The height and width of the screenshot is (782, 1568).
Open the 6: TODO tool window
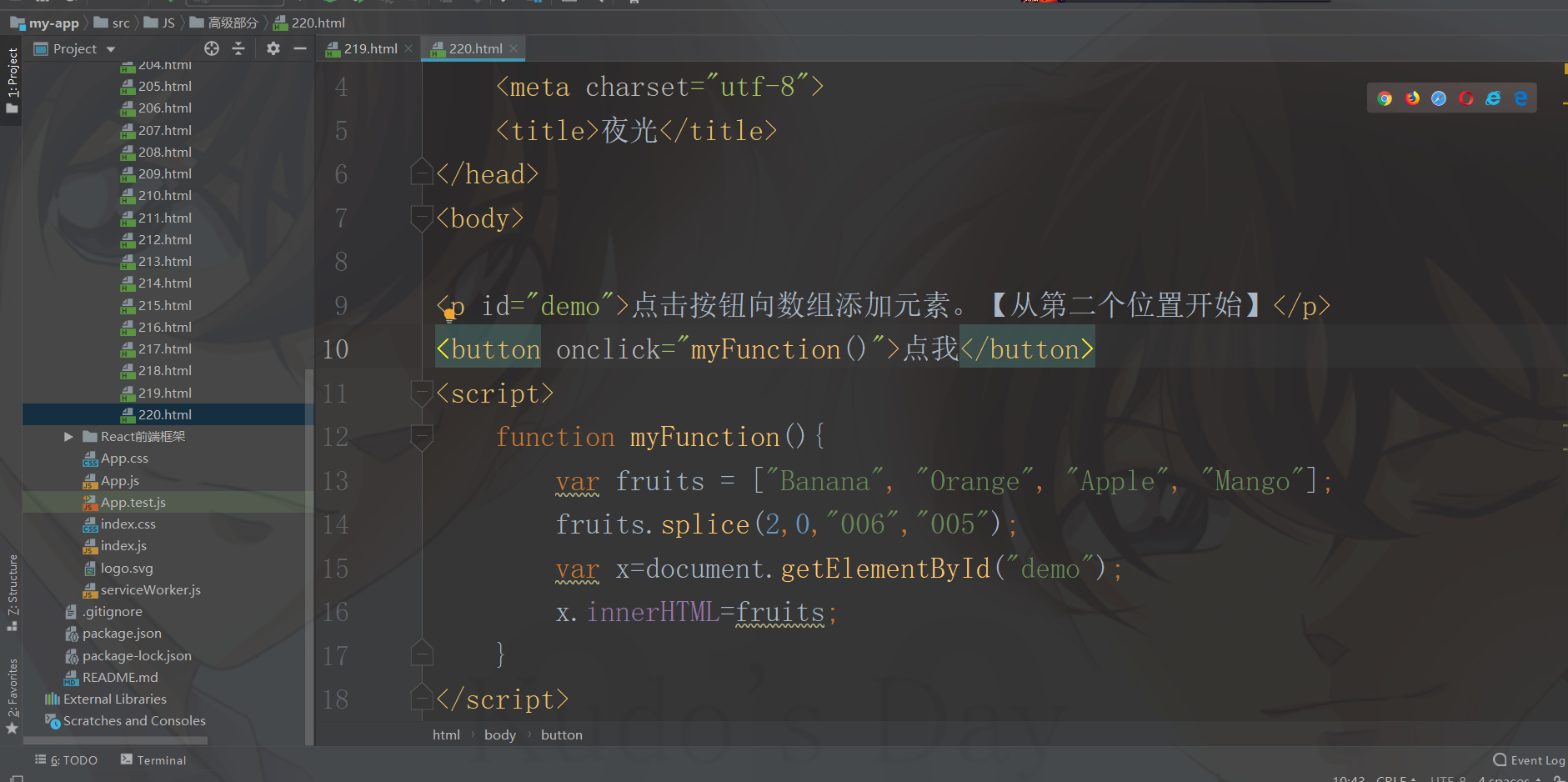66,759
